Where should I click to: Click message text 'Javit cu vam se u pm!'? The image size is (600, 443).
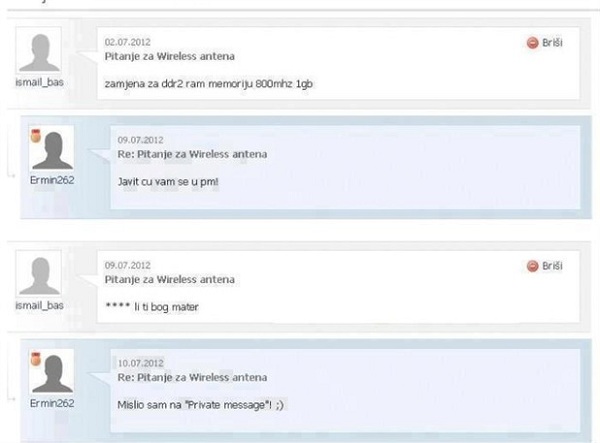pyautogui.click(x=168, y=182)
